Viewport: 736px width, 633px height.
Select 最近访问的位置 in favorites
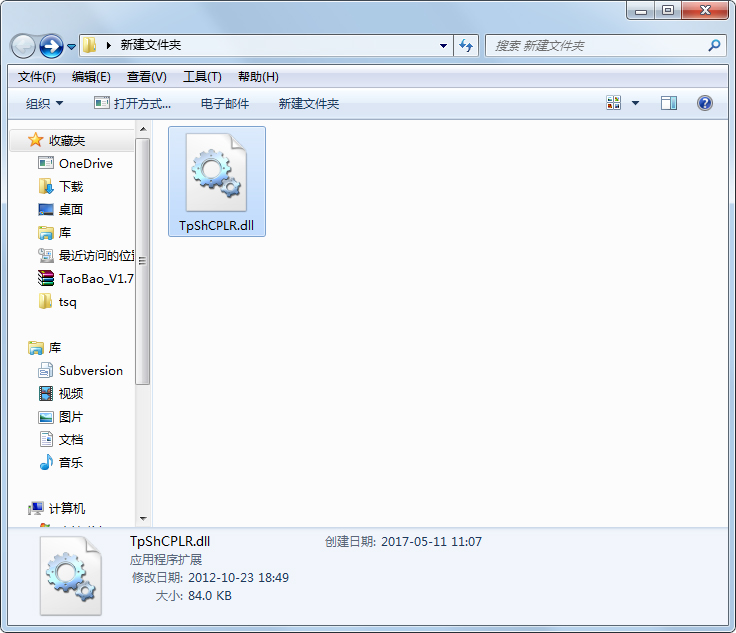pyautogui.click(x=96, y=255)
